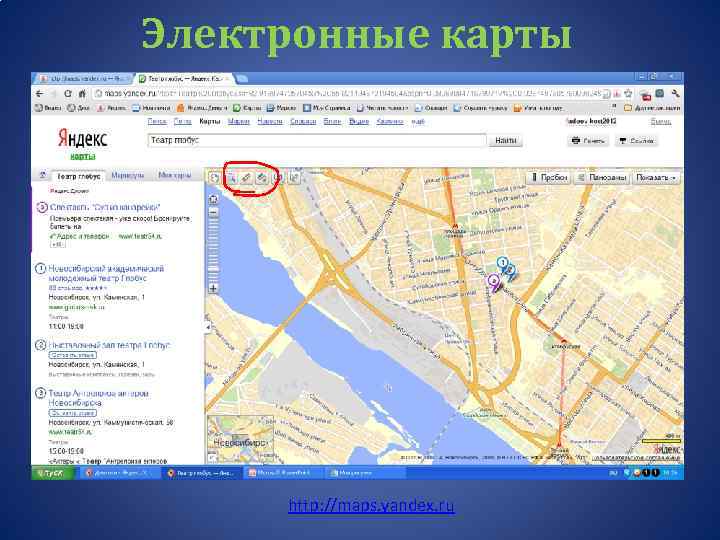Bookmark the page with the star icon
This screenshot has width=720, height=540.
coord(628,94)
